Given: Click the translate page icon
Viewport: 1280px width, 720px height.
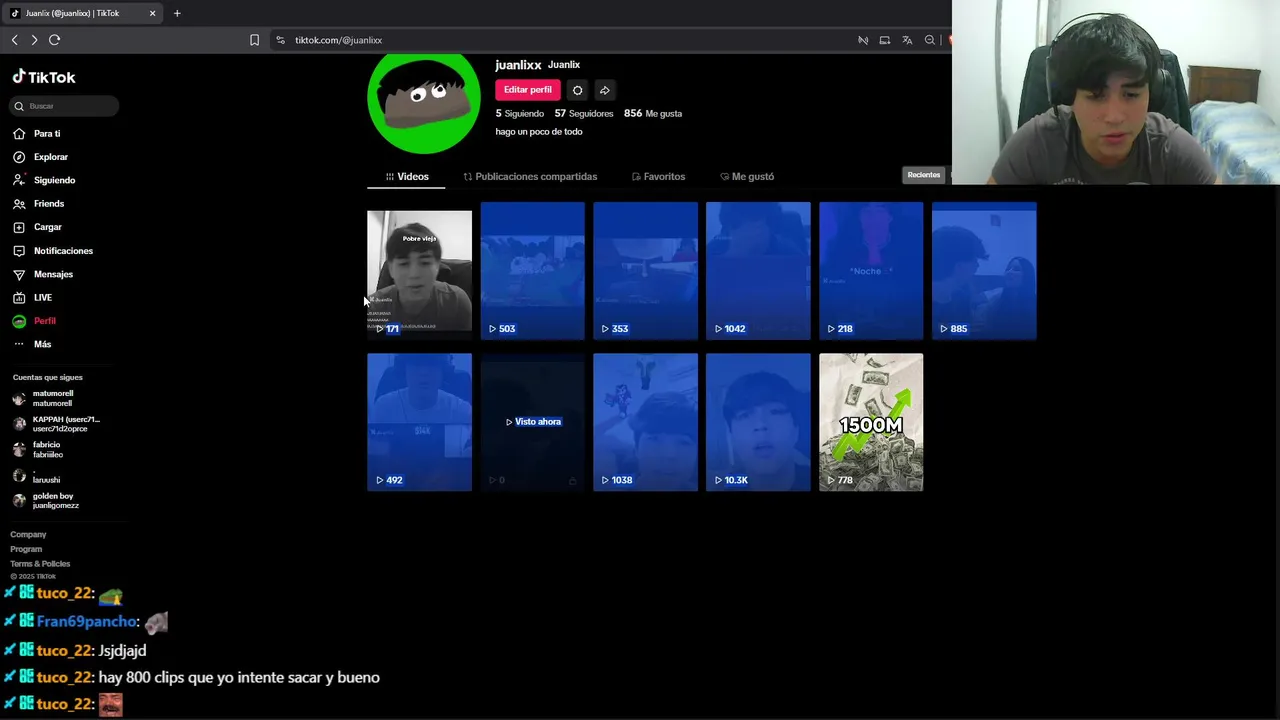Looking at the screenshot, I should 907,40.
